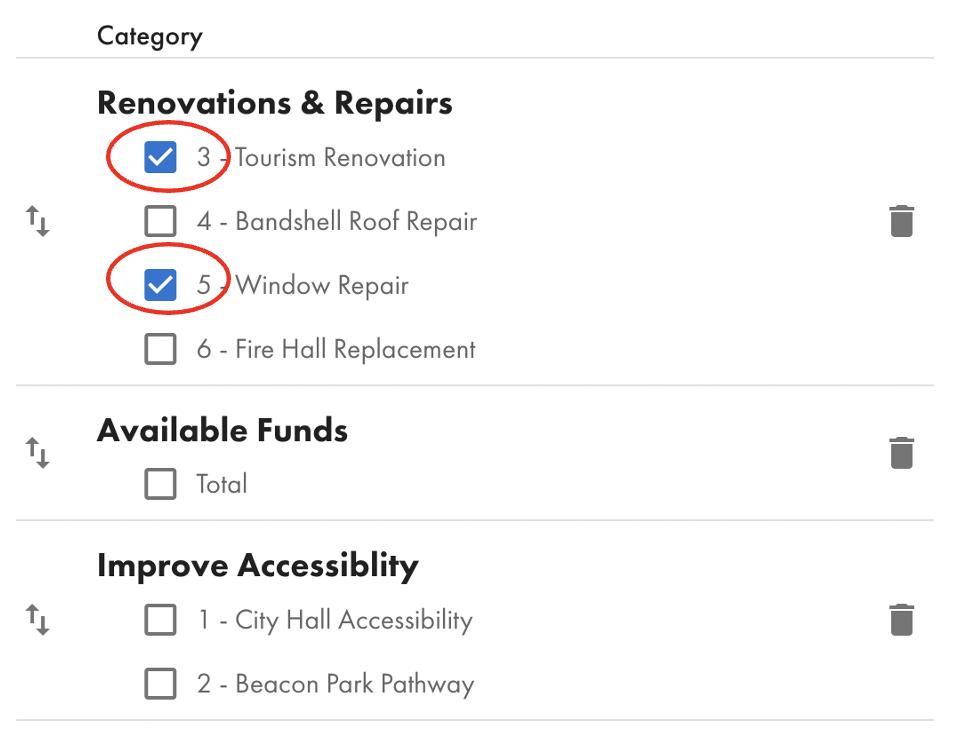This screenshot has height=750, width=974.
Task: Select the Improve Accessiblity heading
Action: click(258, 566)
